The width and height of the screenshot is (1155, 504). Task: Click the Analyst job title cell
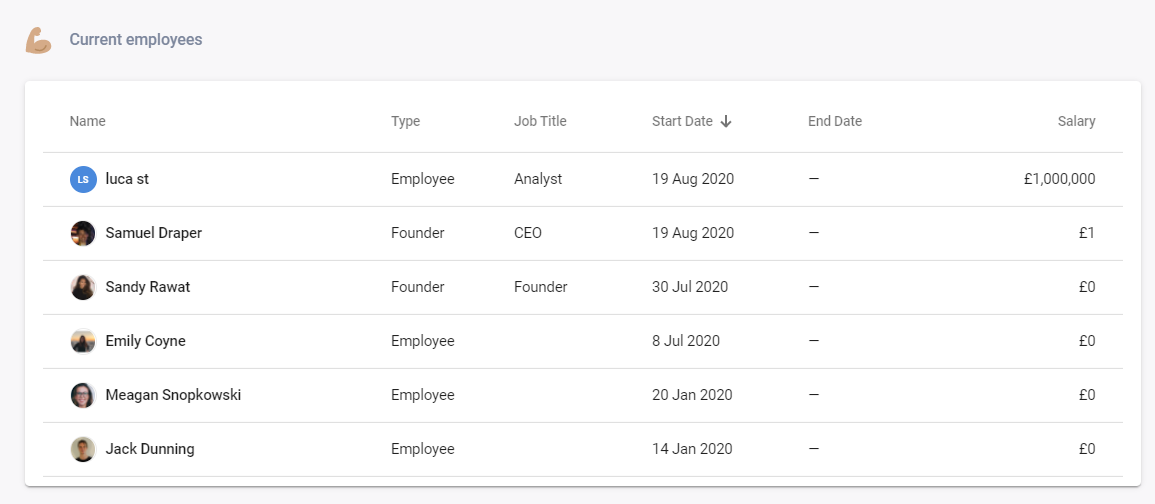click(538, 179)
